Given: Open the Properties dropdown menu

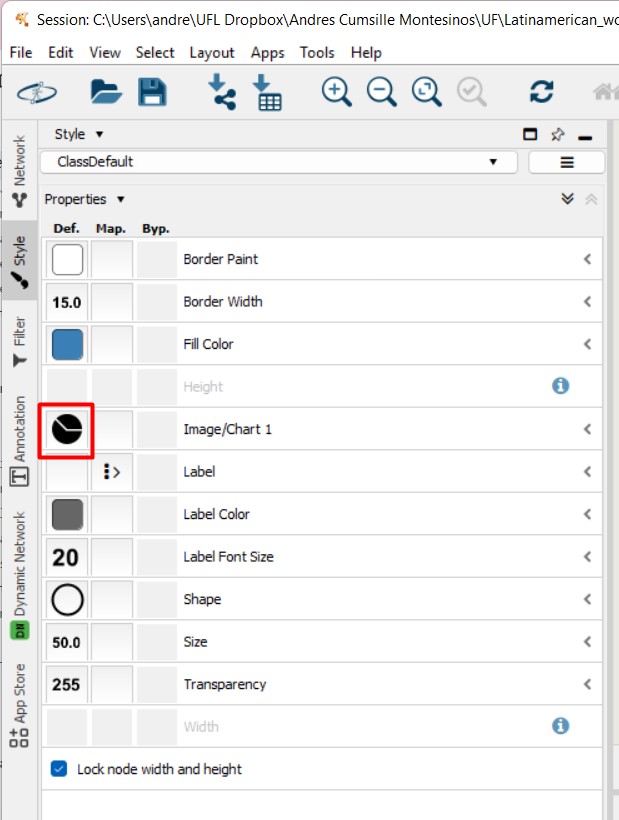Looking at the screenshot, I should coord(85,199).
